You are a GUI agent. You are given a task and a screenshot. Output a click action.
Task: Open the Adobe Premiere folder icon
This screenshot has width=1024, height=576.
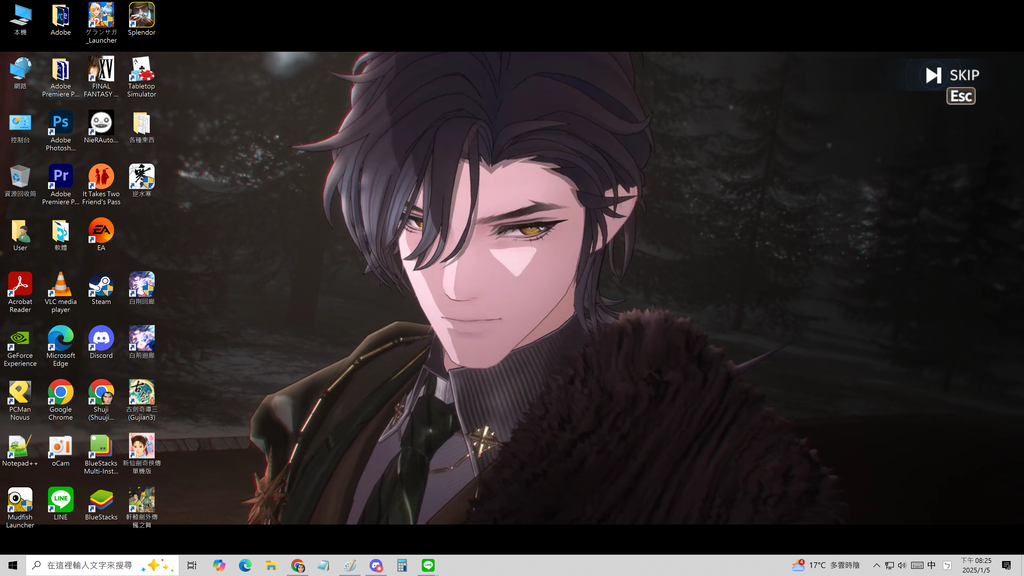pos(61,77)
